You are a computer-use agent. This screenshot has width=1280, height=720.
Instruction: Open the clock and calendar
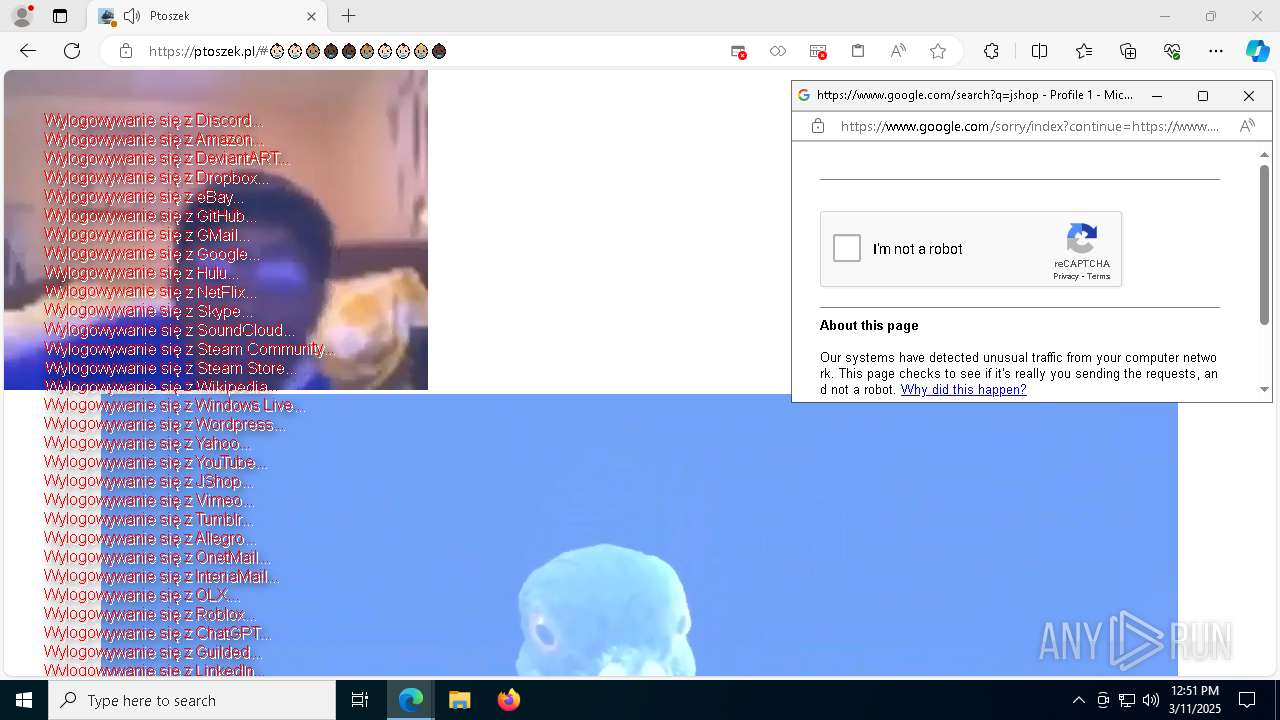tap(1196, 700)
